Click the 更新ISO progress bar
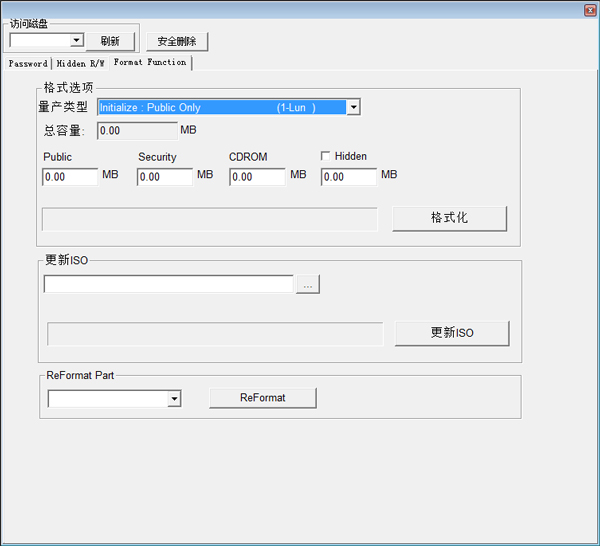Screen dimensions: 600x546 click(x=215, y=334)
